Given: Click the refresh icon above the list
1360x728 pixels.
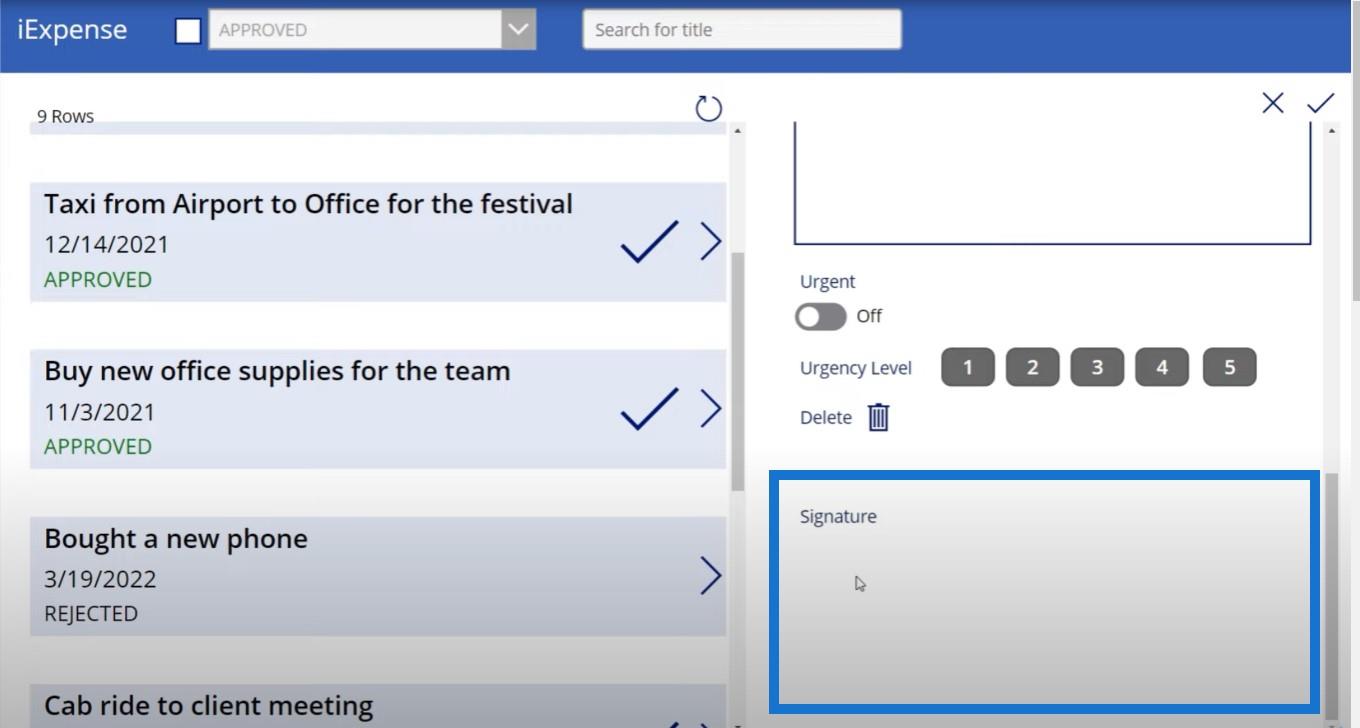Looking at the screenshot, I should click(x=708, y=108).
